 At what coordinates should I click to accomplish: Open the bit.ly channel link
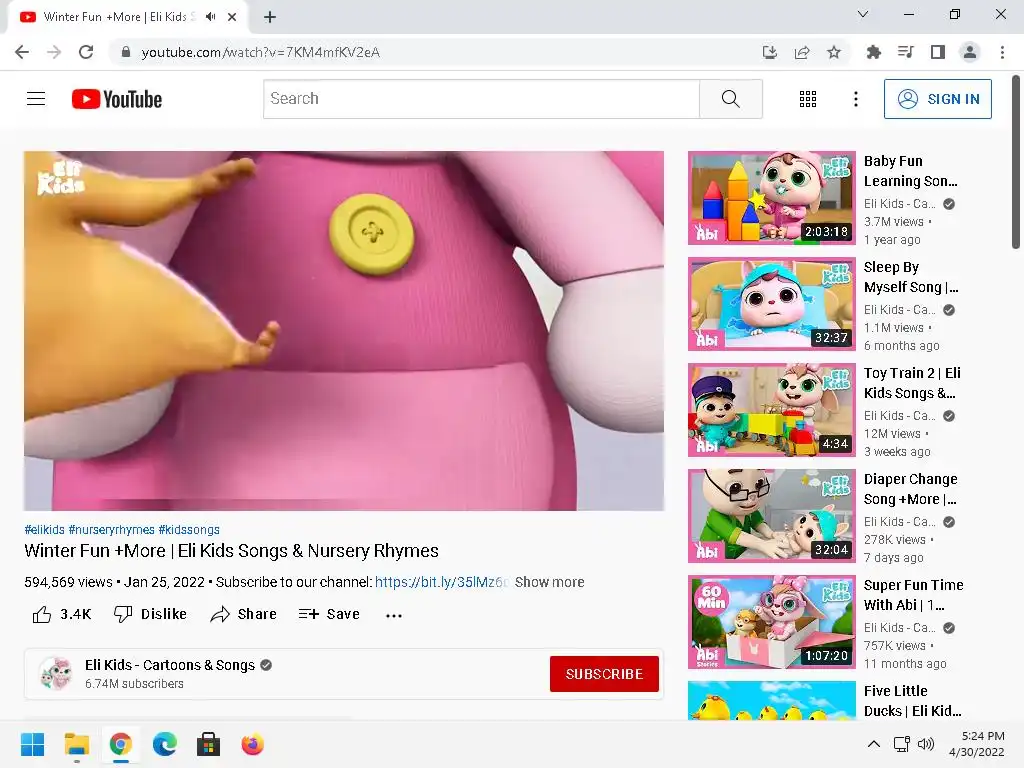coord(441,582)
